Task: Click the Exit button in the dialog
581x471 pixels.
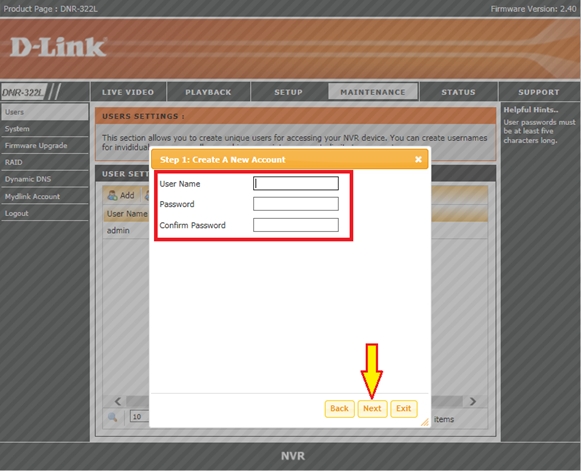Action: click(x=404, y=409)
